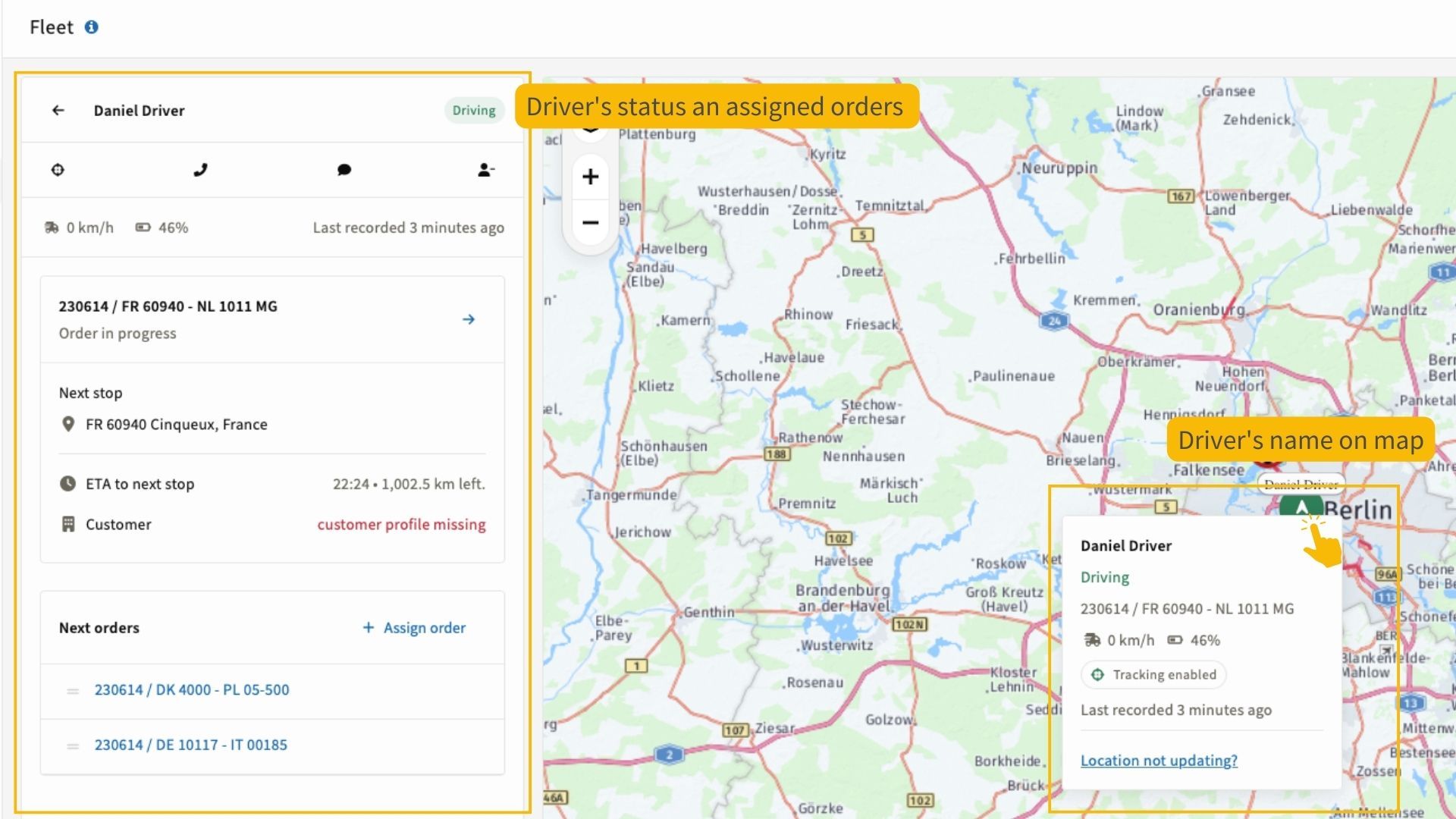Click Assign order button
The height and width of the screenshot is (819, 1456).
click(x=414, y=628)
